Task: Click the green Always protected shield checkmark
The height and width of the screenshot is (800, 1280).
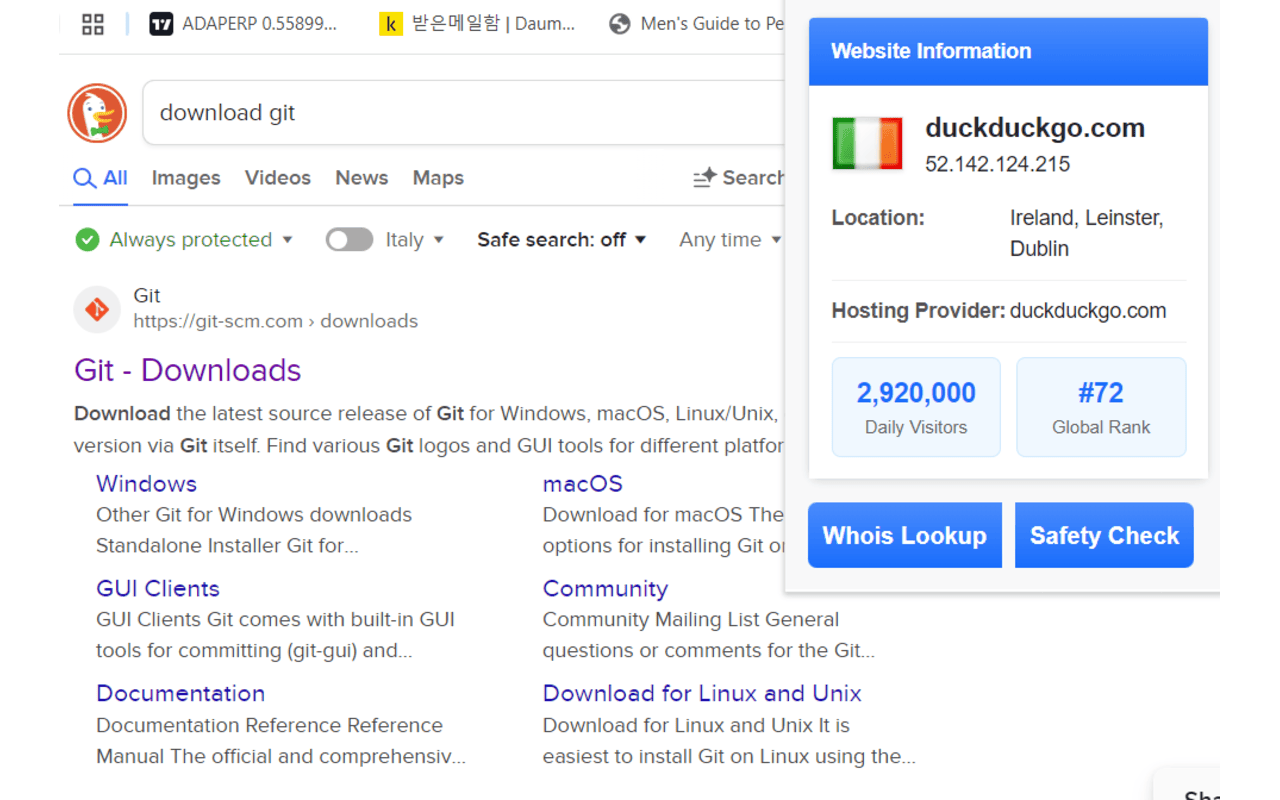Action: point(88,240)
